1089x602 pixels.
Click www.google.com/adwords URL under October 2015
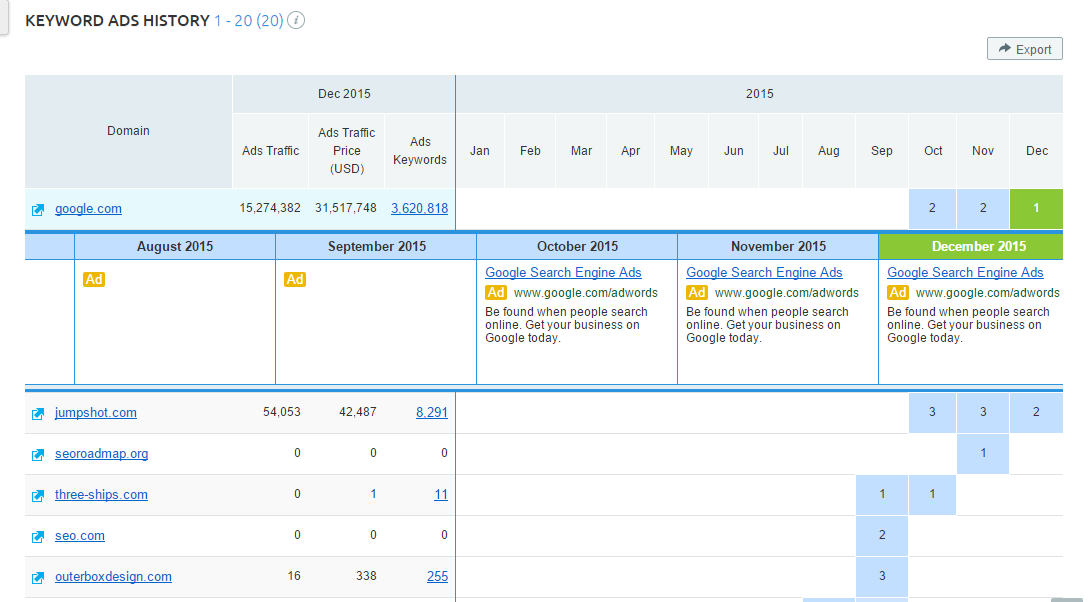(585, 292)
